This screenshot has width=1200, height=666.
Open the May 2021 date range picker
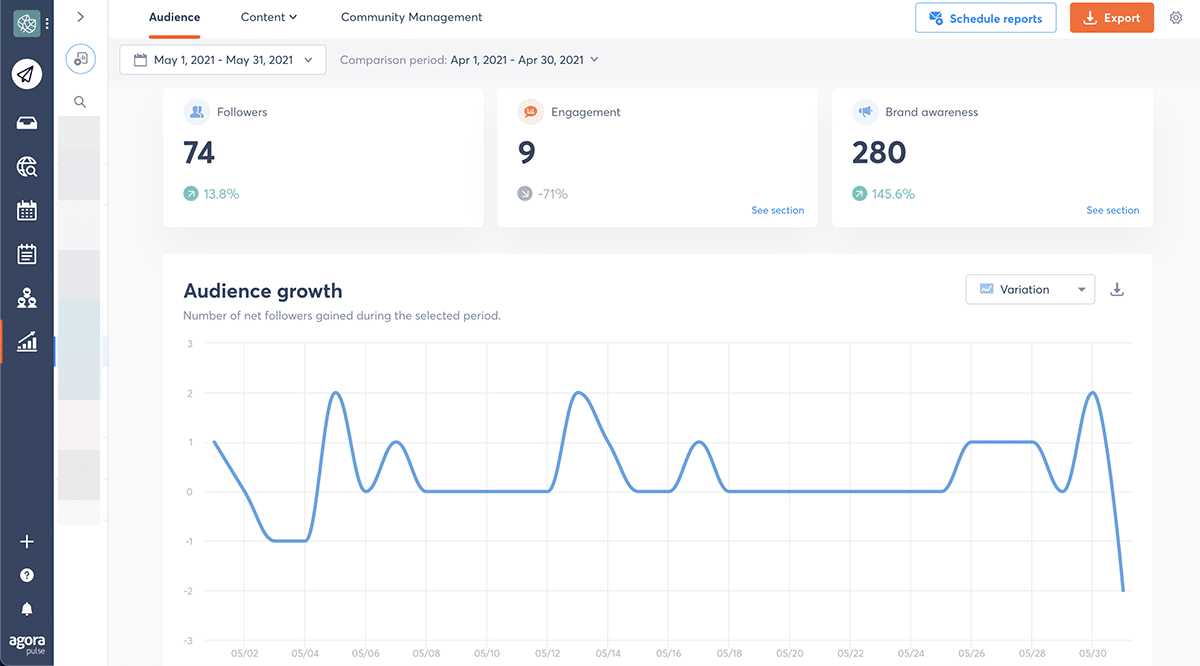click(x=222, y=60)
